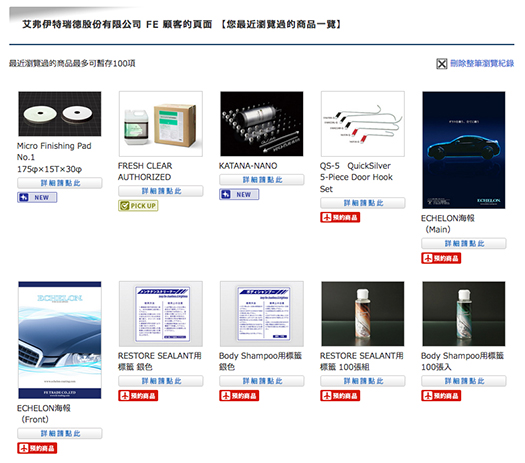The width and height of the screenshot is (525, 463).
Task: Open details button for Micro Finishing Pad No.1
Action: 60,183
